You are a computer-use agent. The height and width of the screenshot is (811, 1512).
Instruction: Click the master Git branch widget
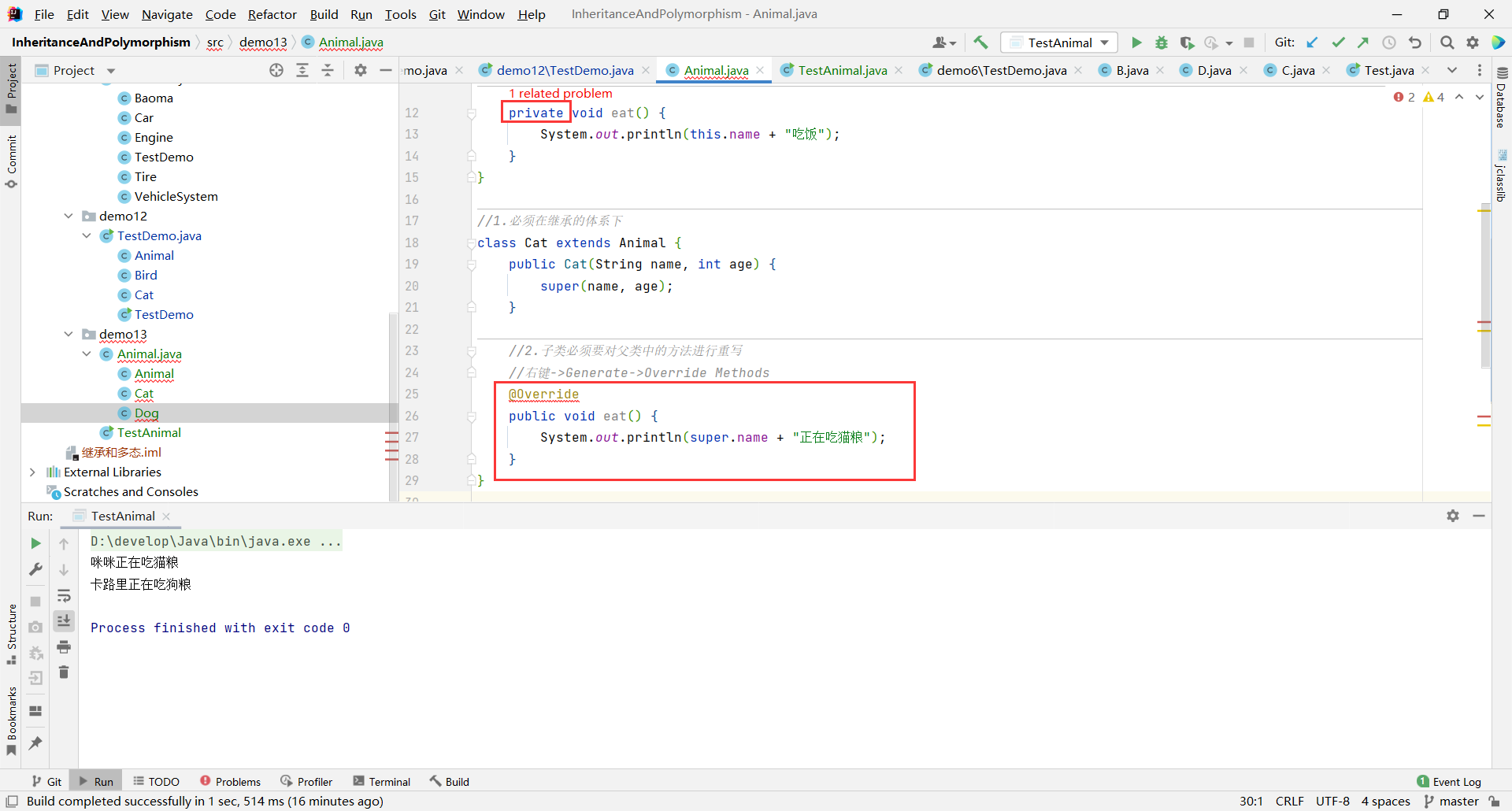1451,801
